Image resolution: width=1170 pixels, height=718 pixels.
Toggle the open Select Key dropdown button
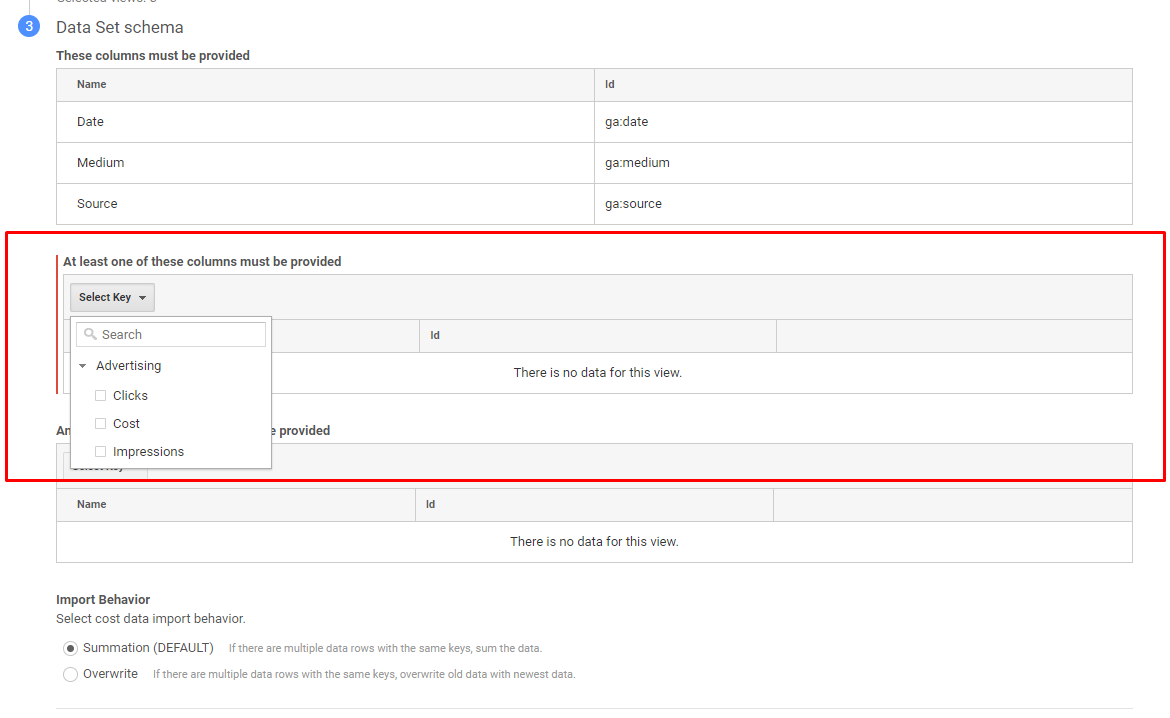click(x=112, y=297)
